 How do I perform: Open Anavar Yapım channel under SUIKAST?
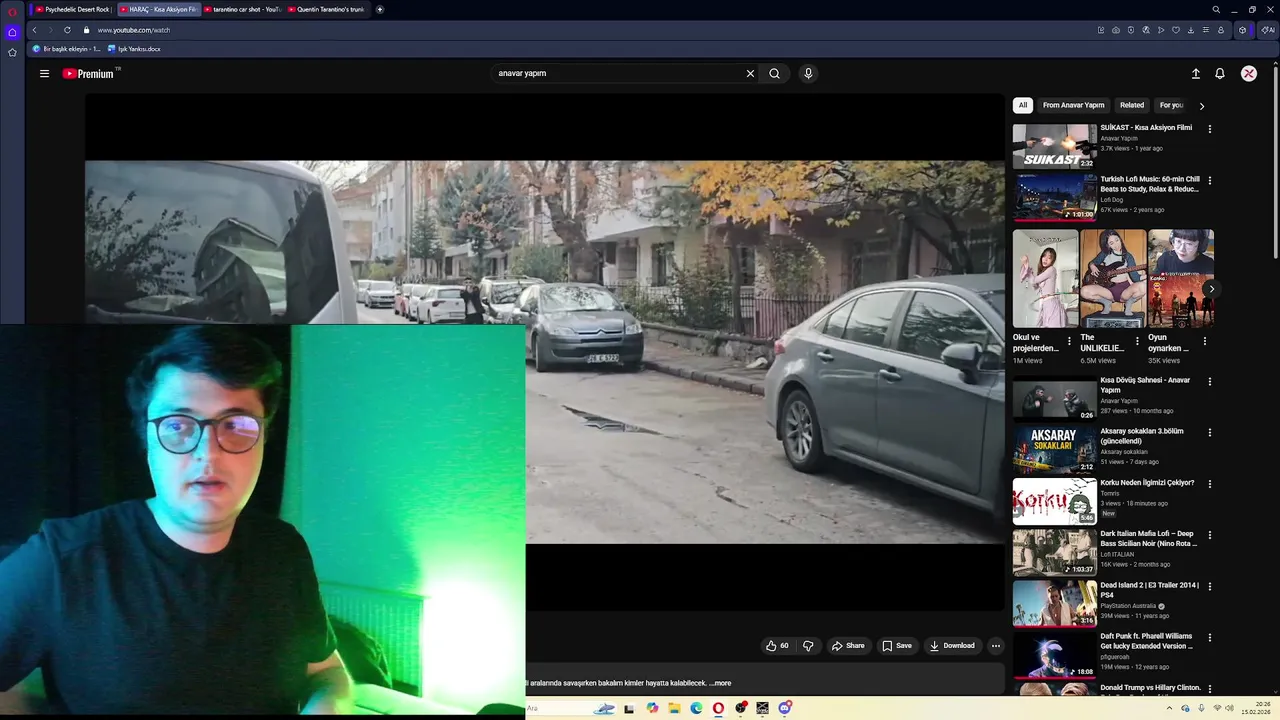(1119, 139)
